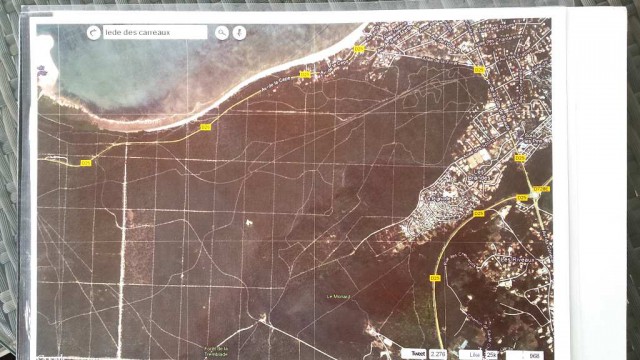
Task: Click the share counter box showing 968
Action: [x=525, y=356]
